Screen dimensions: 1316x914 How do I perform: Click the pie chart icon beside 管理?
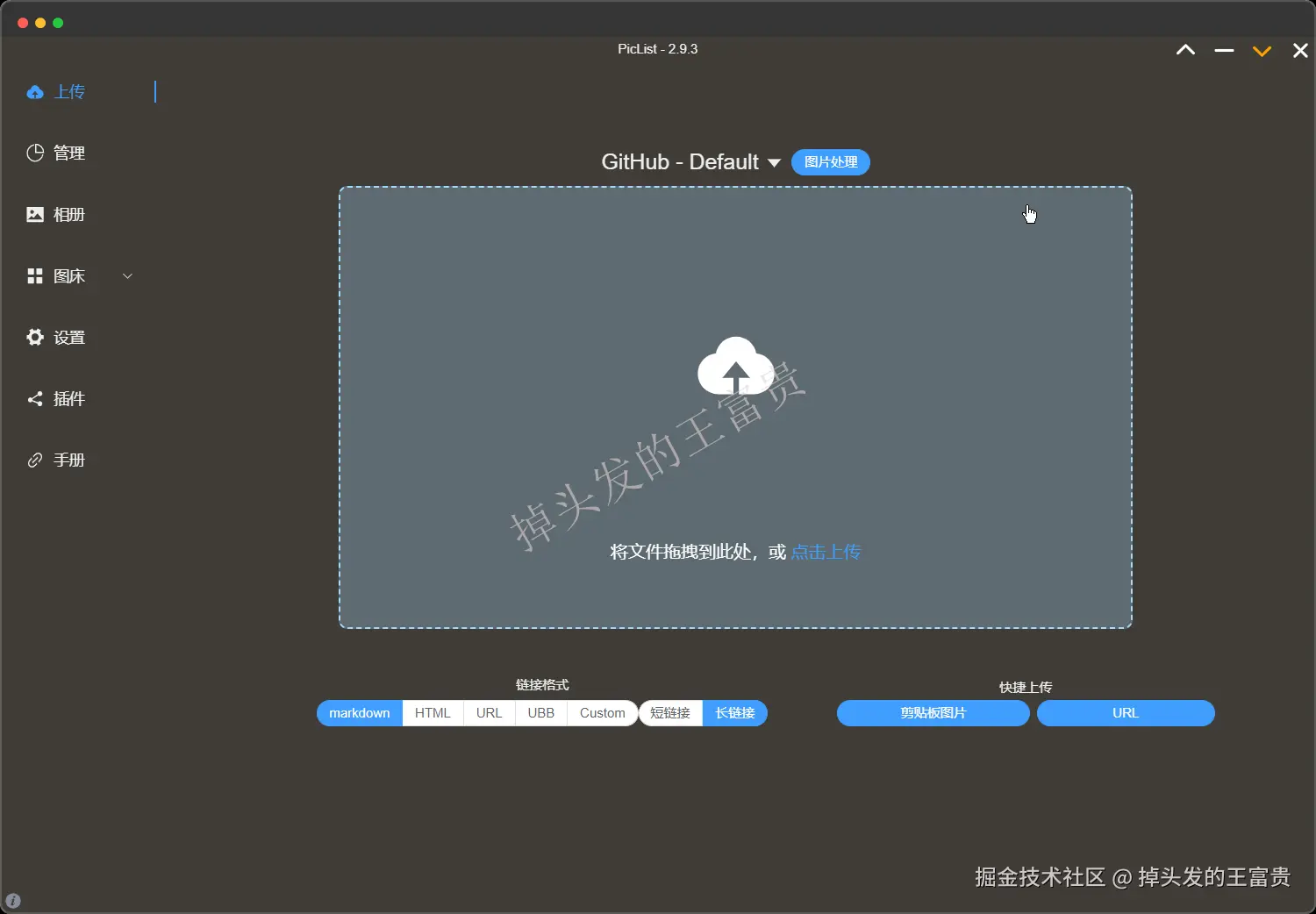(x=35, y=153)
